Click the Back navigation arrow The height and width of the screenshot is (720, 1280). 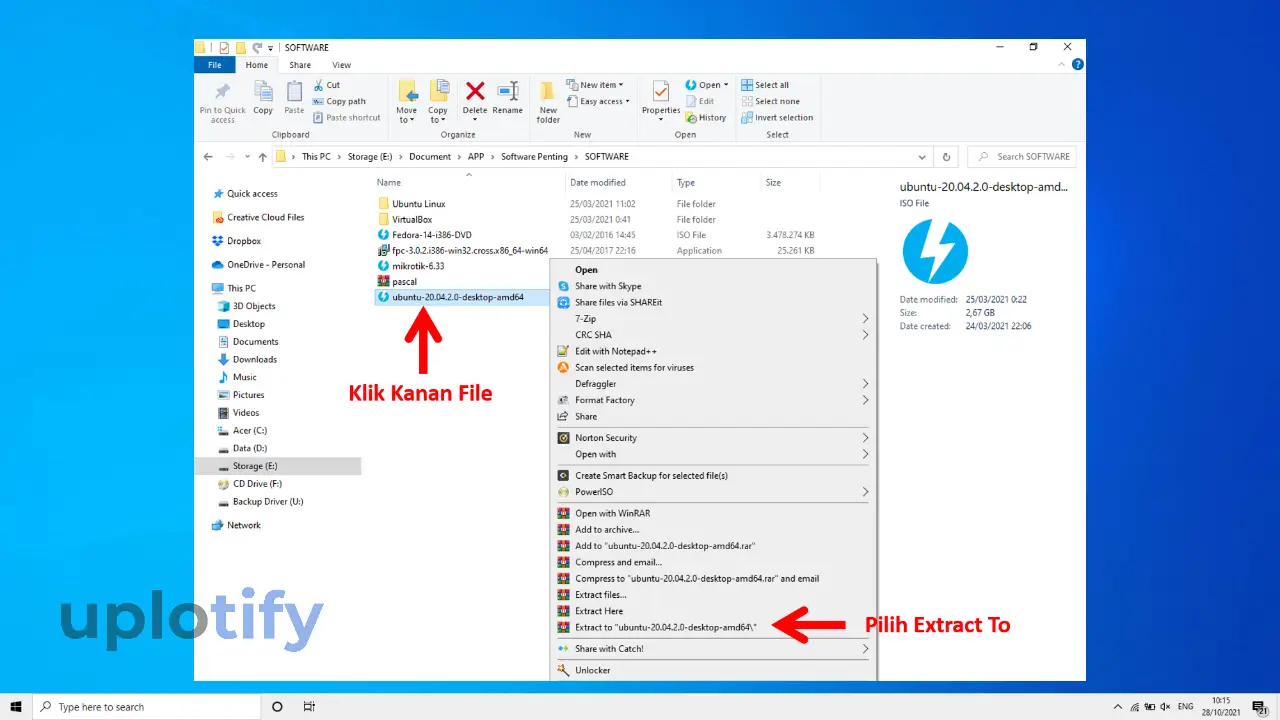pos(208,157)
